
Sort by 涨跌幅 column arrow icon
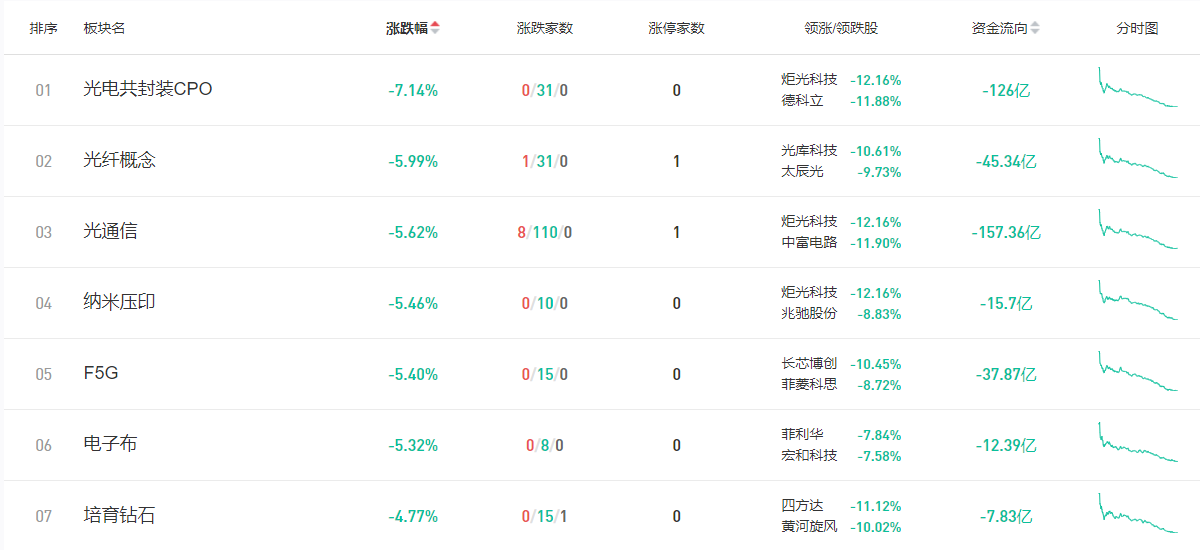click(x=435, y=28)
